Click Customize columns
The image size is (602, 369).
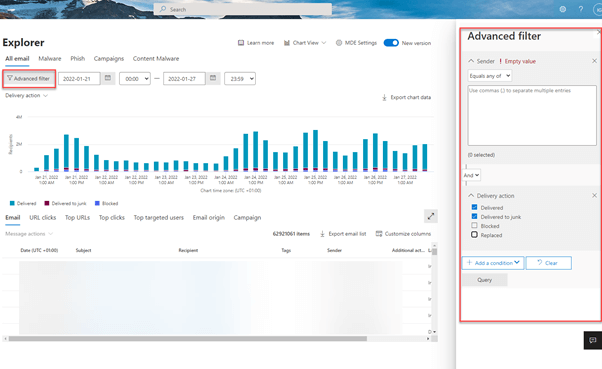click(x=404, y=234)
